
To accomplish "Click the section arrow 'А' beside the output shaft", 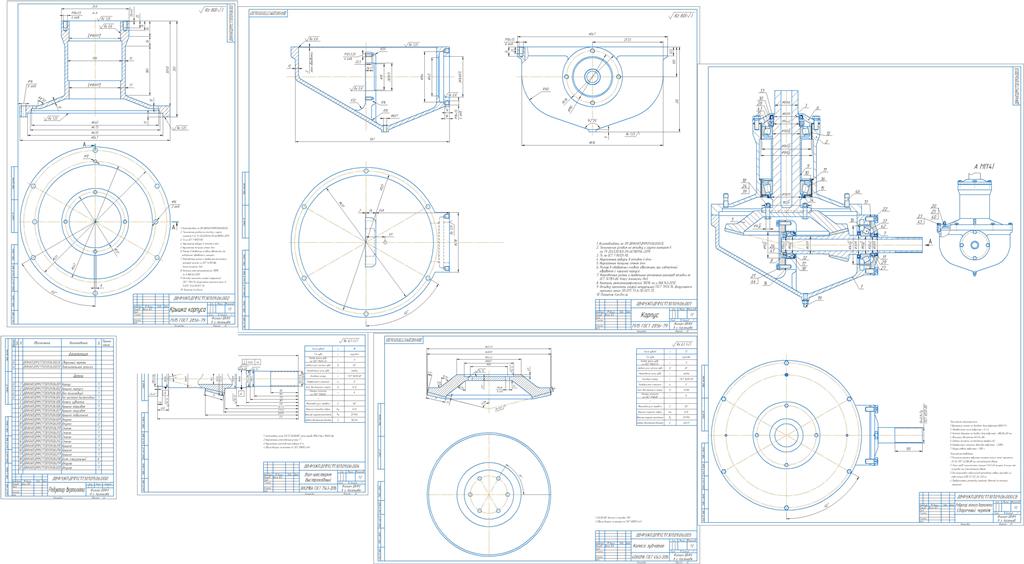I will coord(929,243).
